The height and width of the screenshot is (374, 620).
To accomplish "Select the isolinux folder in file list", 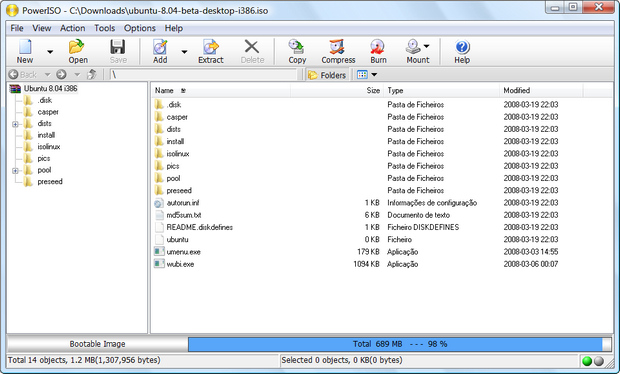I will pos(178,154).
